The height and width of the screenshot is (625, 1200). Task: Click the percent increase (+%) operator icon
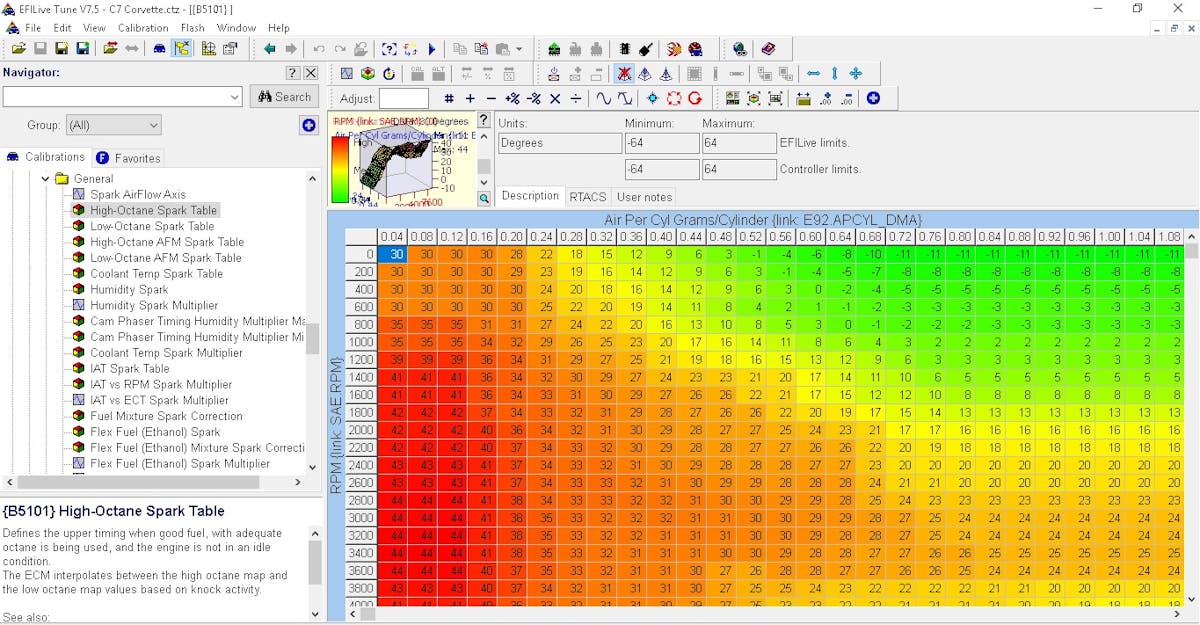[x=512, y=99]
